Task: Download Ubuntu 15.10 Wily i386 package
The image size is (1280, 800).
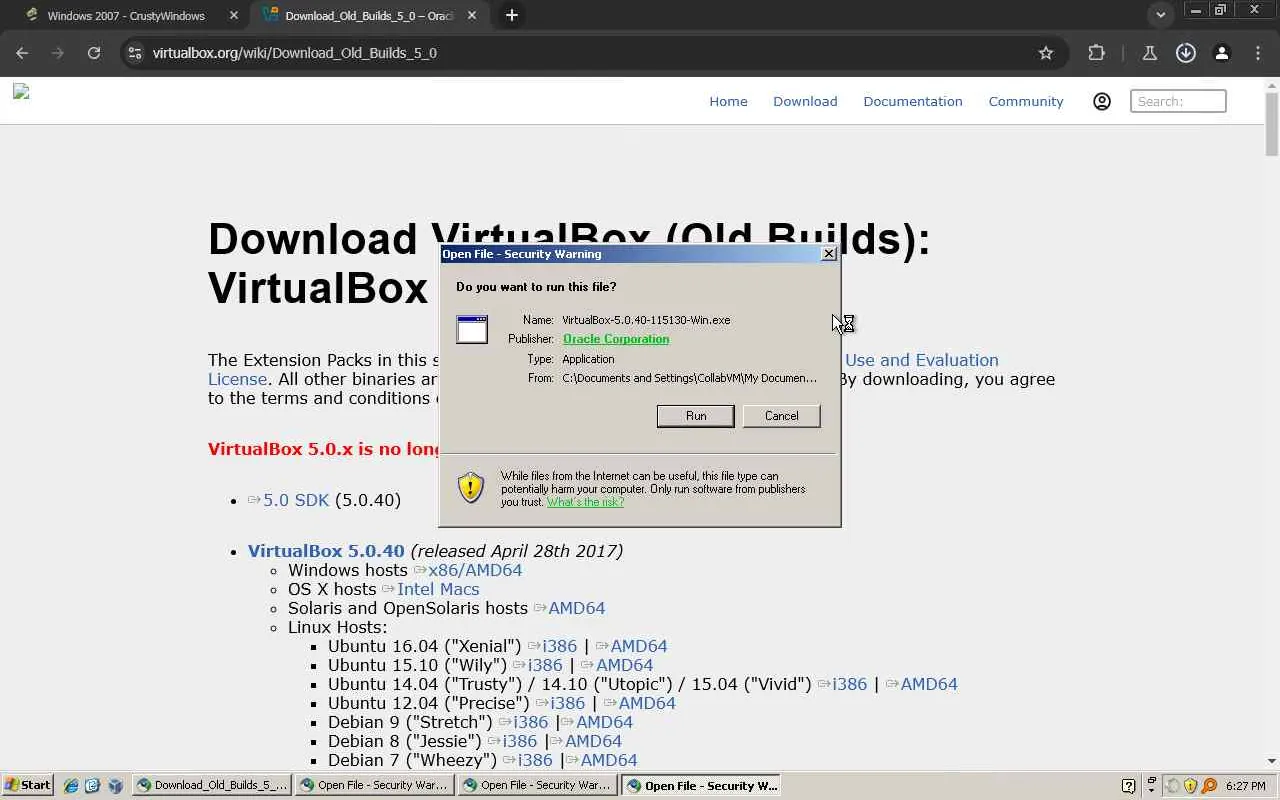Action: pos(546,665)
